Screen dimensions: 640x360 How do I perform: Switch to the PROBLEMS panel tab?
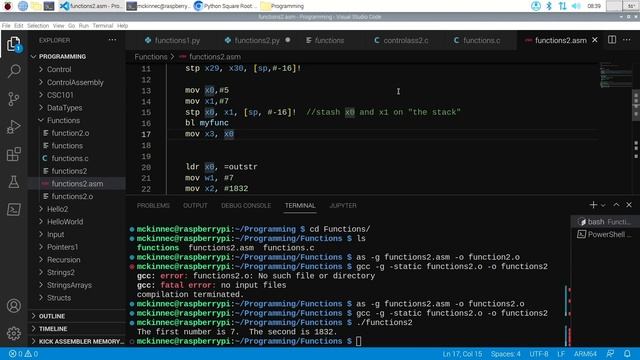tap(153, 206)
